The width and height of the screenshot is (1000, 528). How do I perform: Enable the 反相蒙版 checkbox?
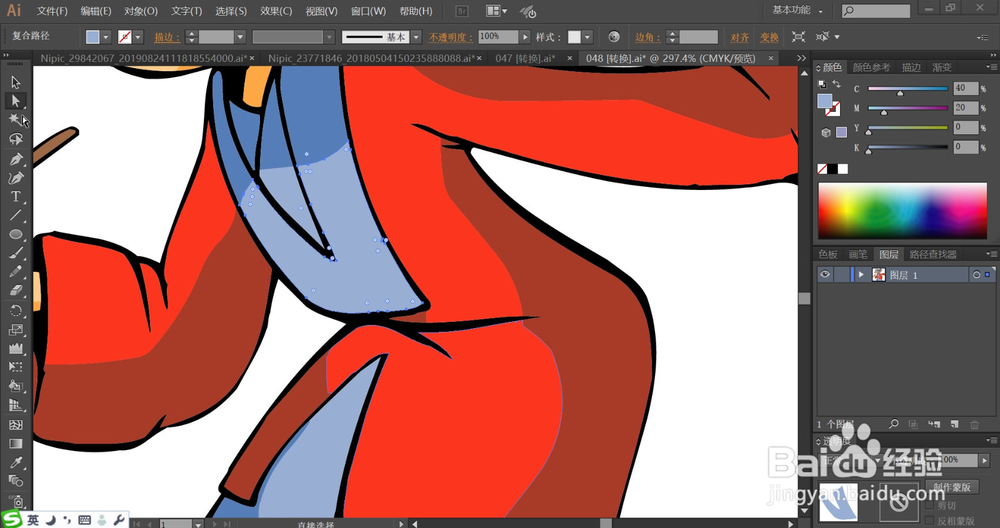930,520
